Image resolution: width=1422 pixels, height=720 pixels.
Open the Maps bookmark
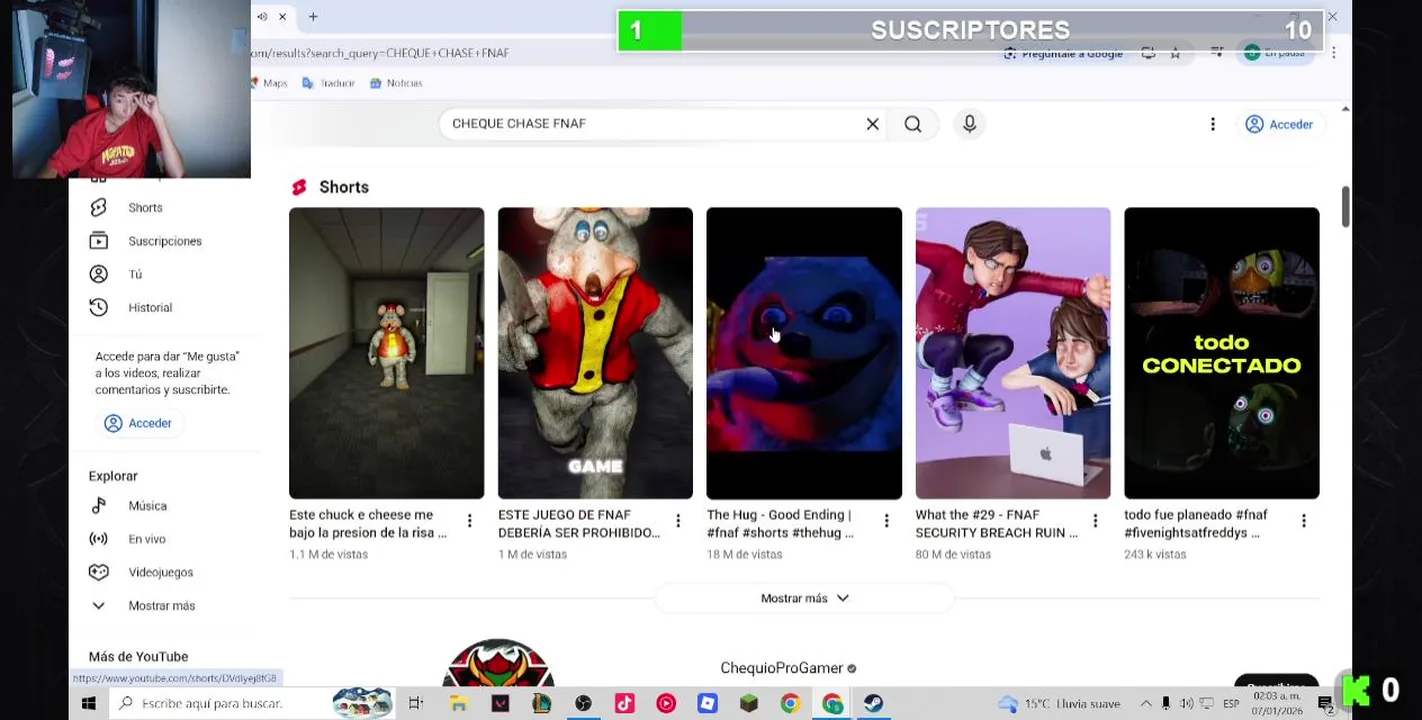pos(270,83)
